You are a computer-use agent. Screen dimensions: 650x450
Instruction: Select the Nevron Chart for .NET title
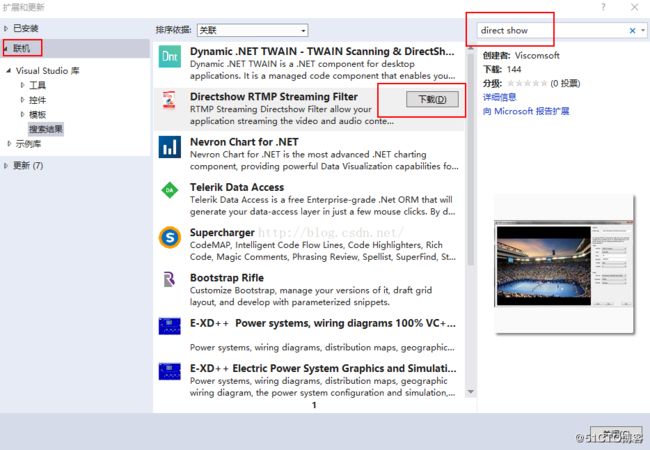(x=244, y=142)
